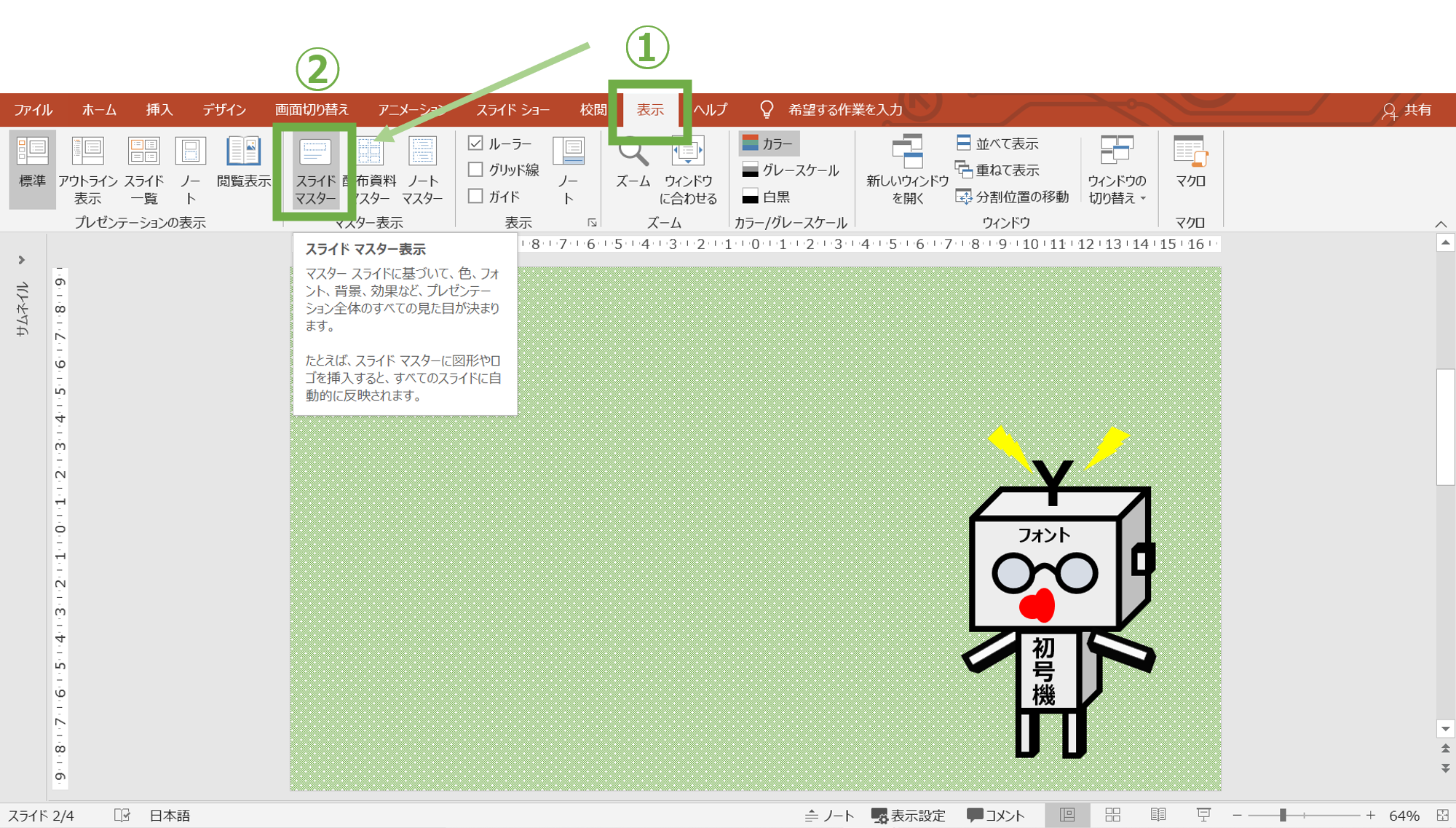The height and width of the screenshot is (828, 1456).
Task: Open the Insert (挿入) tab
Action: tap(159, 110)
